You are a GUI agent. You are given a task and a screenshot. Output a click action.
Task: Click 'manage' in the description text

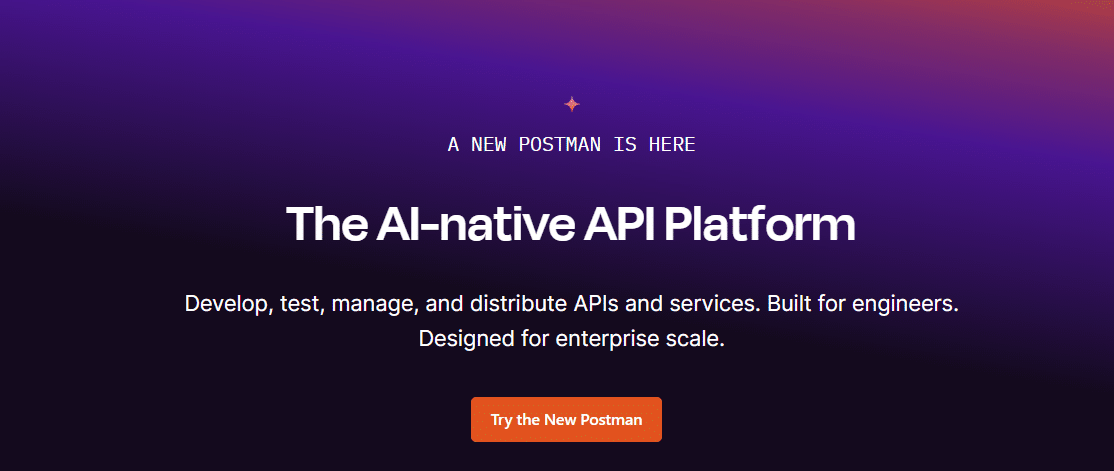[384, 303]
